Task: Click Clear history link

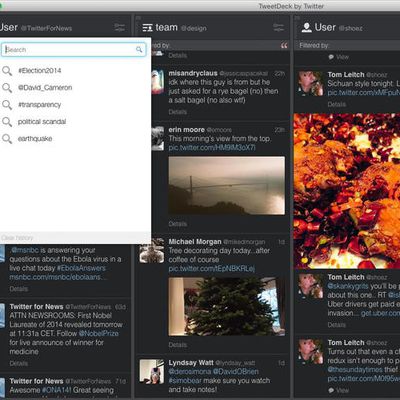Action: [x=17, y=238]
